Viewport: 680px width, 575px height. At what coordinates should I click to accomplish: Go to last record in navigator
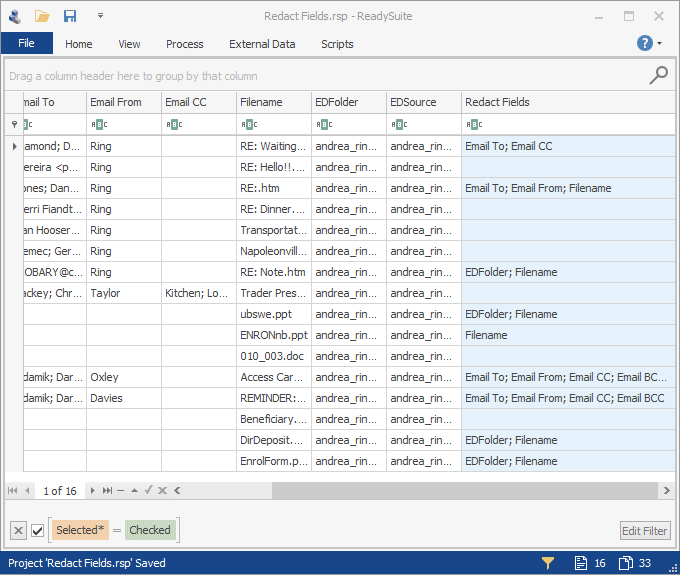click(x=107, y=491)
